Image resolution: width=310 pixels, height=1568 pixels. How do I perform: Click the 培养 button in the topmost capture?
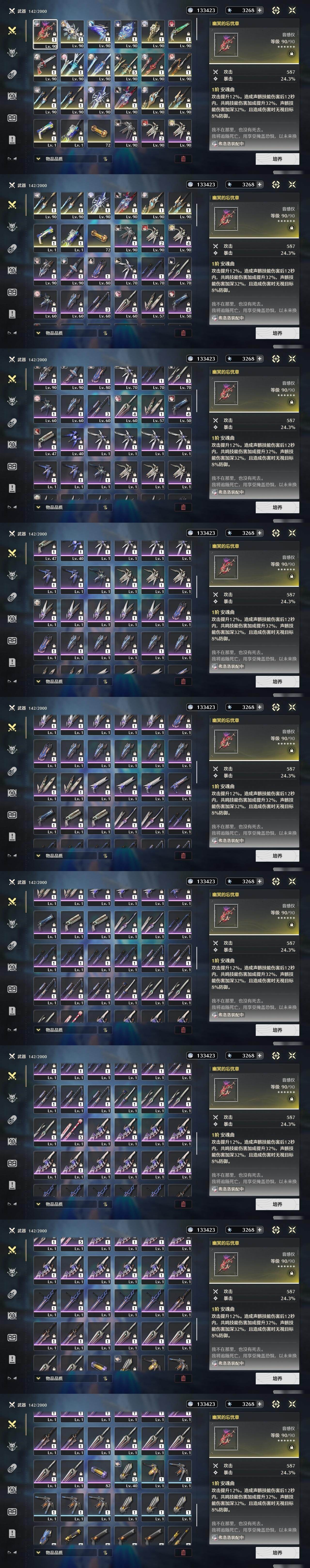[277, 159]
